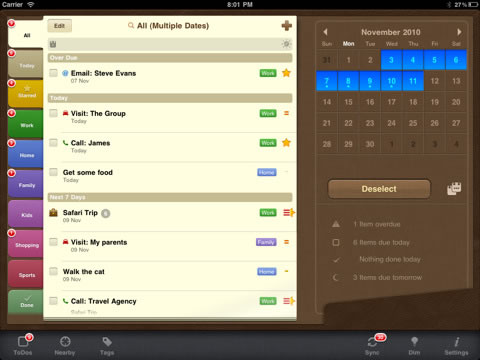Tap Work tag on Email: Steve Evans
This screenshot has height=360, width=480.
268,73
